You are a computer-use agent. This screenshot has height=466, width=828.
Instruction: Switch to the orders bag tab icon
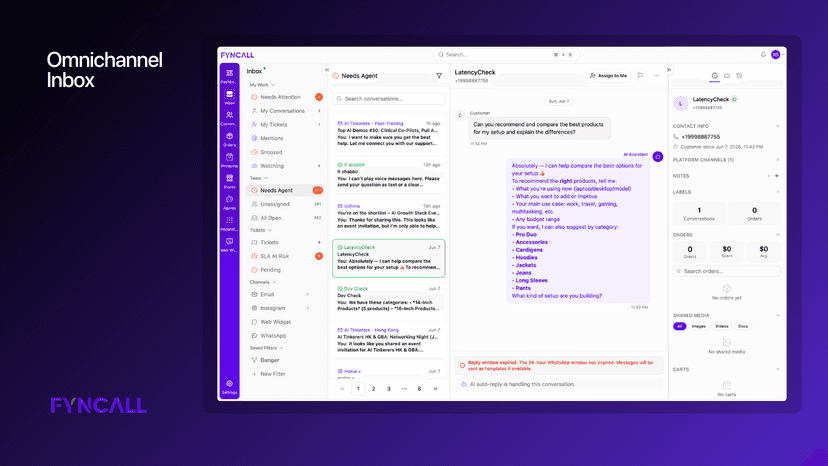(x=727, y=76)
